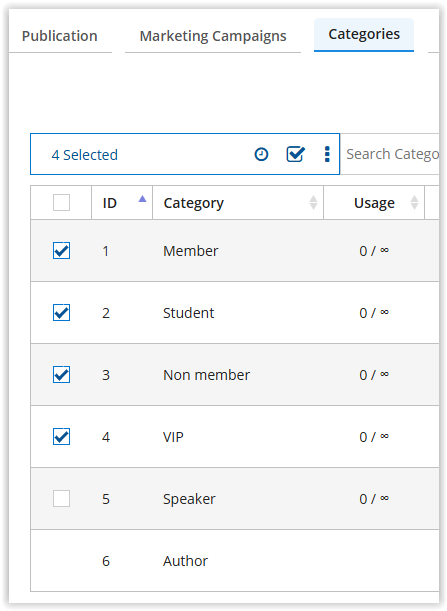Screen dimensions: 447x611
Task: Sort by ID ascending arrow
Action: (x=142, y=199)
